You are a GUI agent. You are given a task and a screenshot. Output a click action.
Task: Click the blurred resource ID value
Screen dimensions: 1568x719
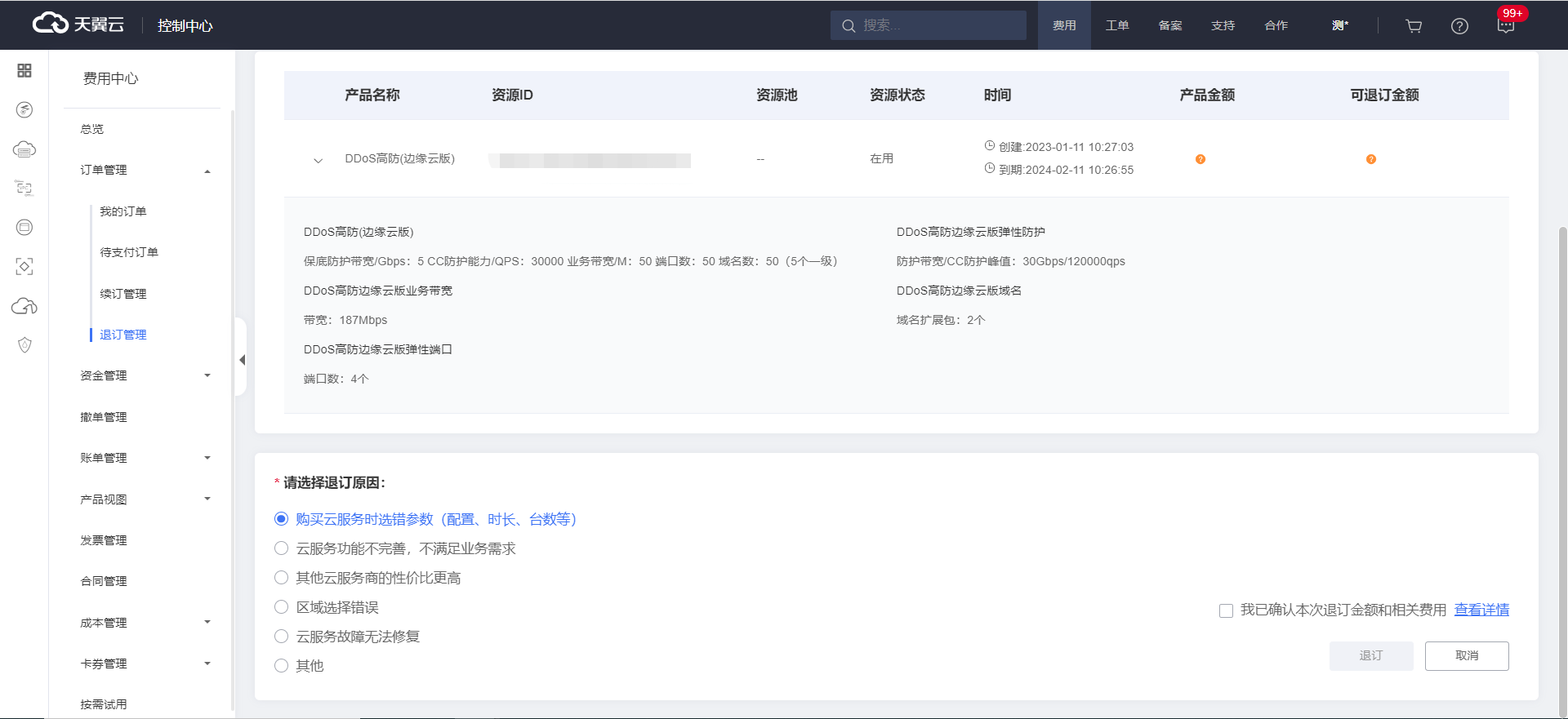coord(590,160)
